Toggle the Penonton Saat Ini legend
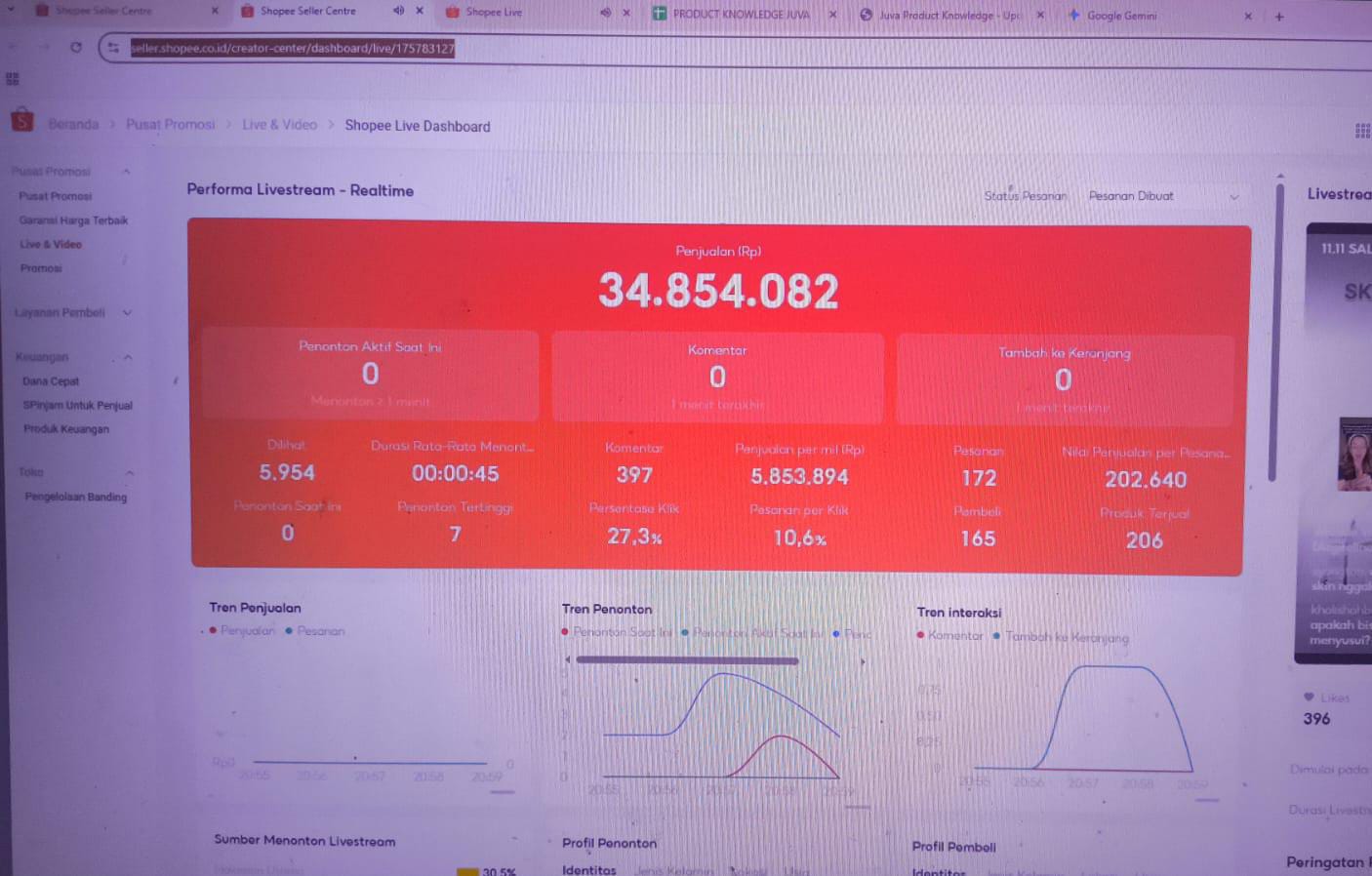The image size is (1372, 876). coord(615,632)
